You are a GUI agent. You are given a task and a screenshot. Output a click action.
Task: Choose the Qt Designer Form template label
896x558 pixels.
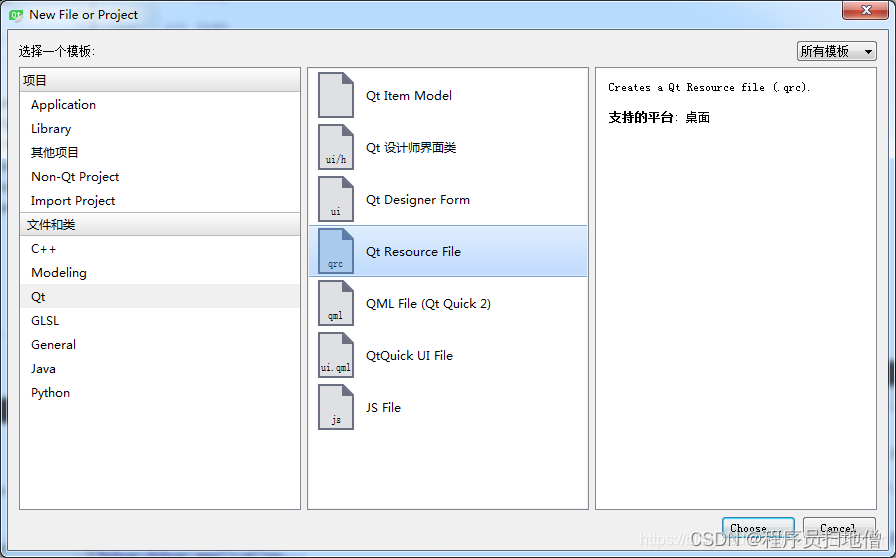[418, 200]
